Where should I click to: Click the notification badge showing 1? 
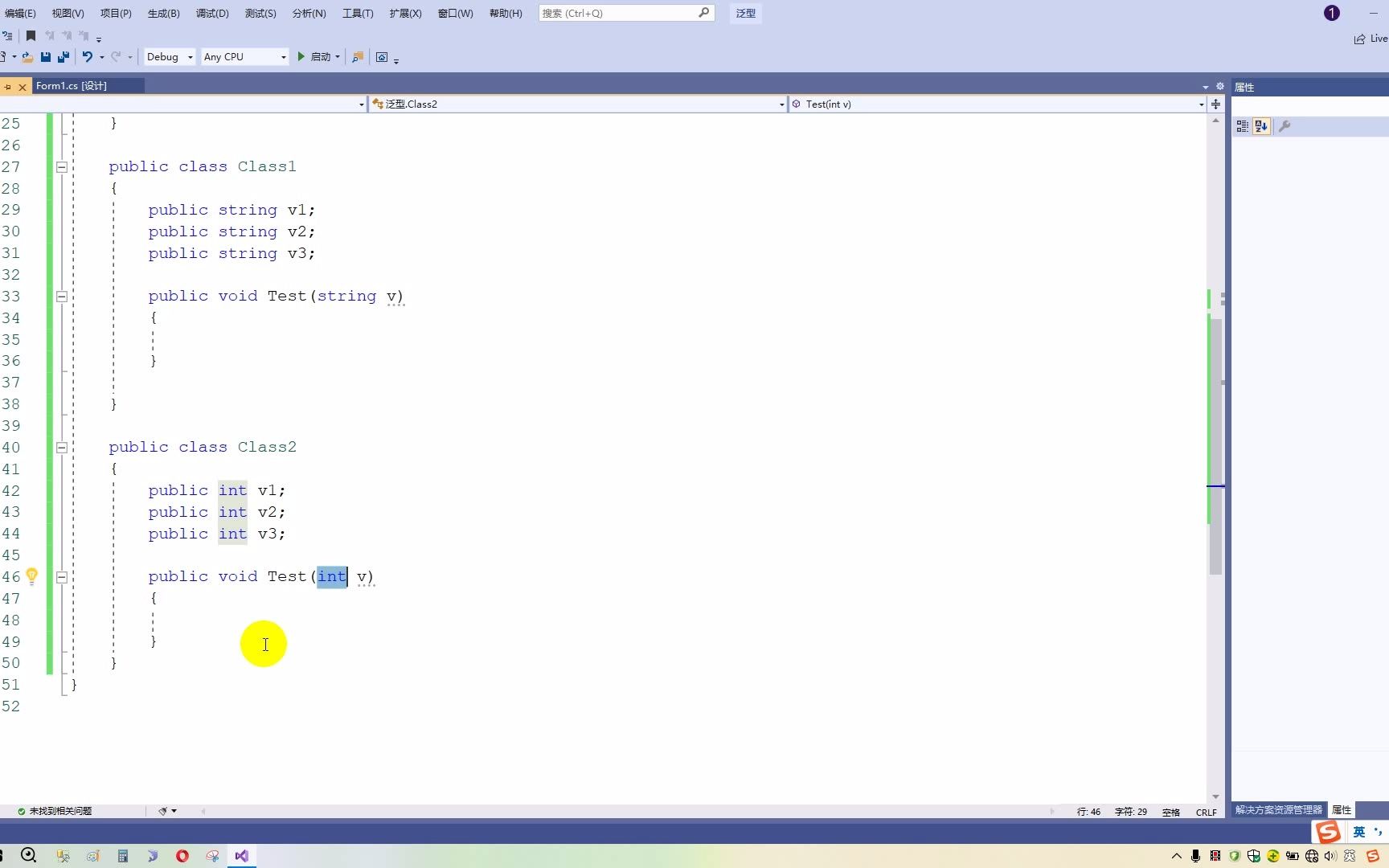pyautogui.click(x=1332, y=13)
